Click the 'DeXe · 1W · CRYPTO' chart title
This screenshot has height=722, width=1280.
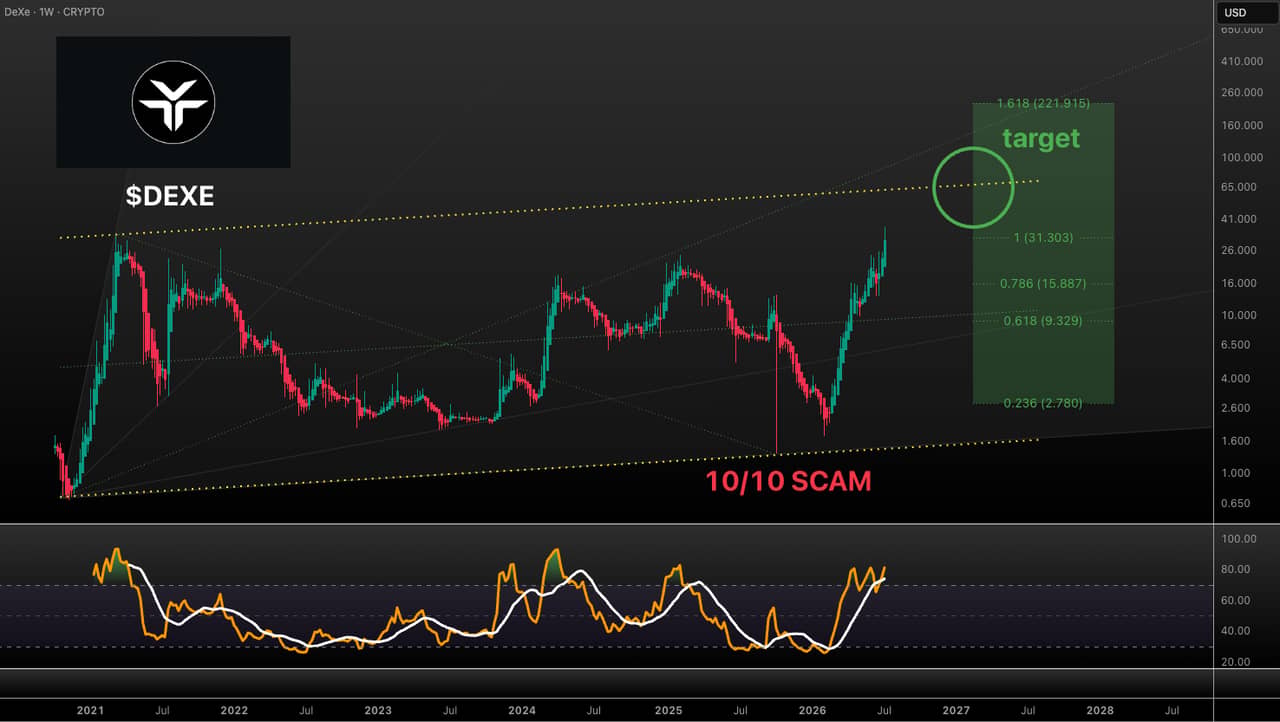(53, 12)
